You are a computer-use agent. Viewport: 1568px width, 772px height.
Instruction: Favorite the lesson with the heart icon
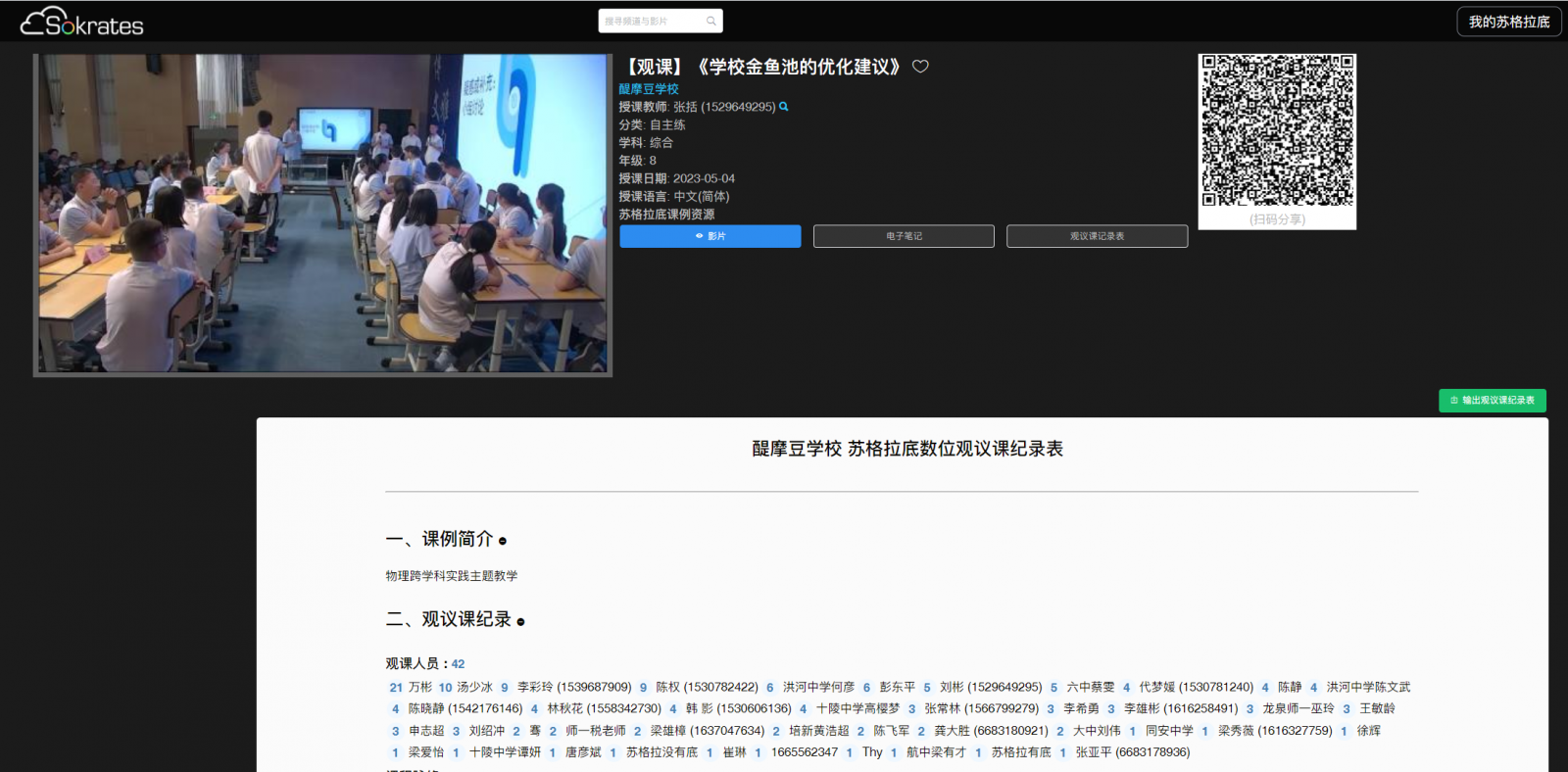(920, 67)
